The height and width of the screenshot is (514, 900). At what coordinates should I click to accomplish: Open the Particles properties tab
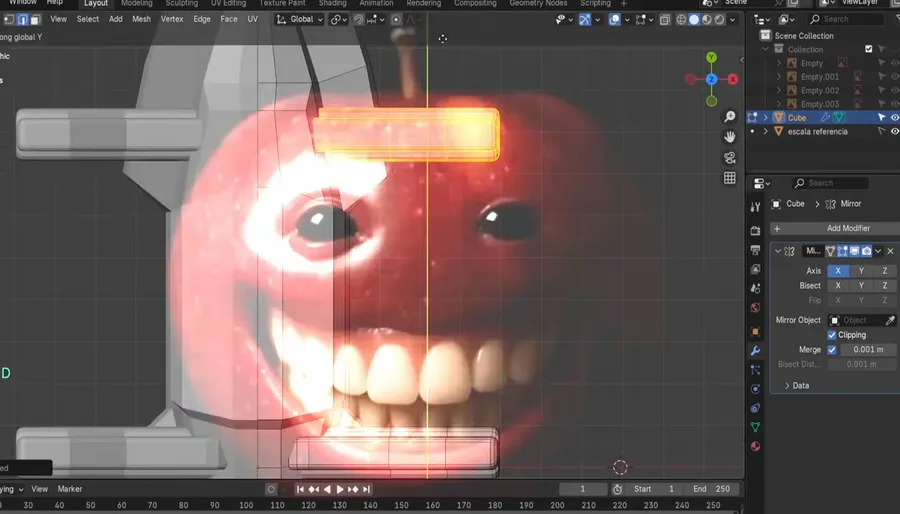(x=755, y=370)
